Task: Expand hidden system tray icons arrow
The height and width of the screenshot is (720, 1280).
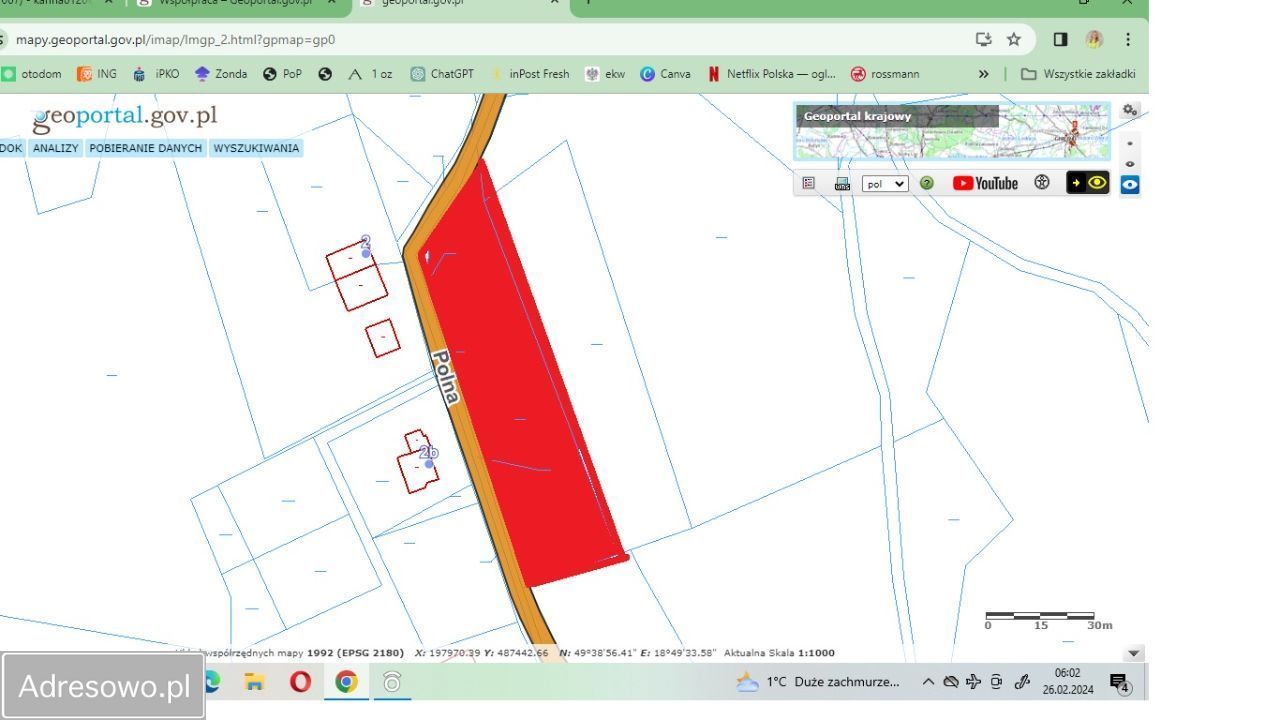Action: point(928,682)
